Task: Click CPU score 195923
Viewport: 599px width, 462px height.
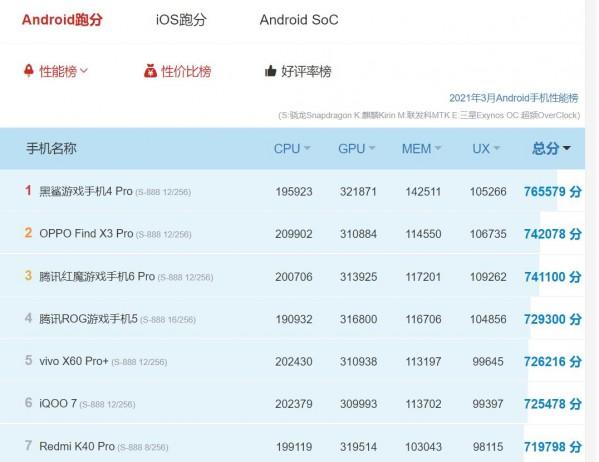Action: pos(294,191)
